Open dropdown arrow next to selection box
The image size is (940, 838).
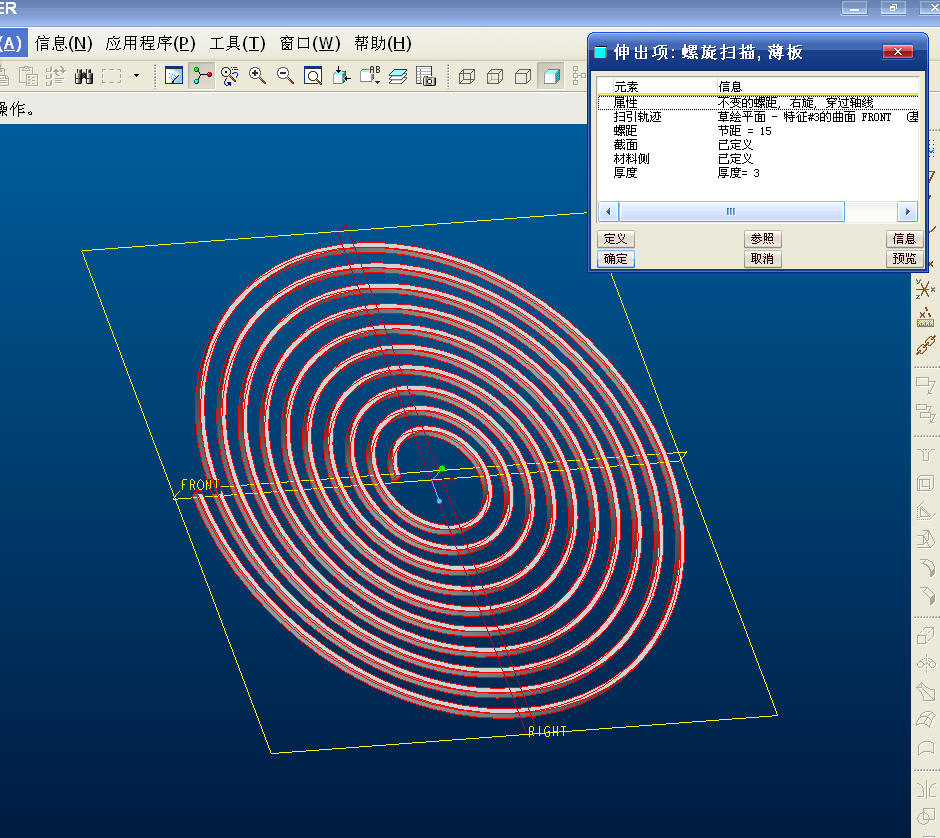tap(137, 76)
